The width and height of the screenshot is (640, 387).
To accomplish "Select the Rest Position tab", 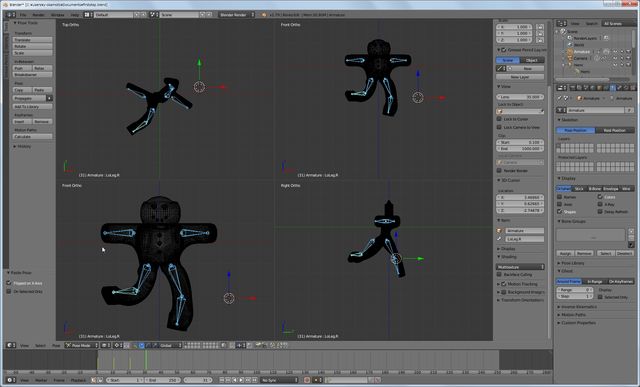I will 615,130.
